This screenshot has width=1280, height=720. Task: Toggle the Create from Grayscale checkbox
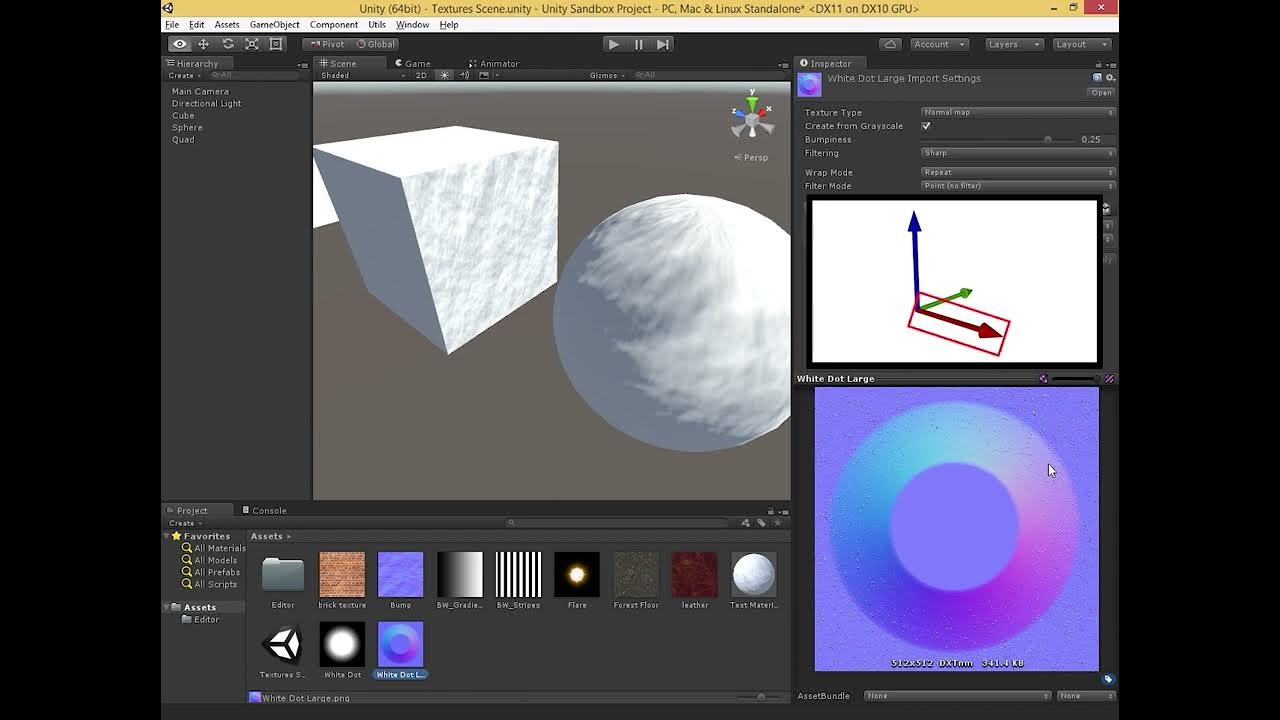coord(926,126)
